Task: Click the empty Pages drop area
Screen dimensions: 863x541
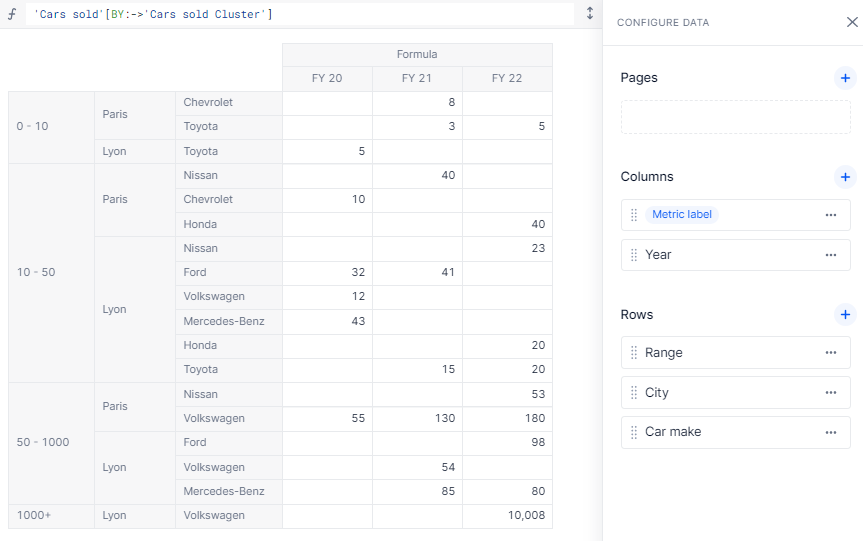Action: point(735,117)
